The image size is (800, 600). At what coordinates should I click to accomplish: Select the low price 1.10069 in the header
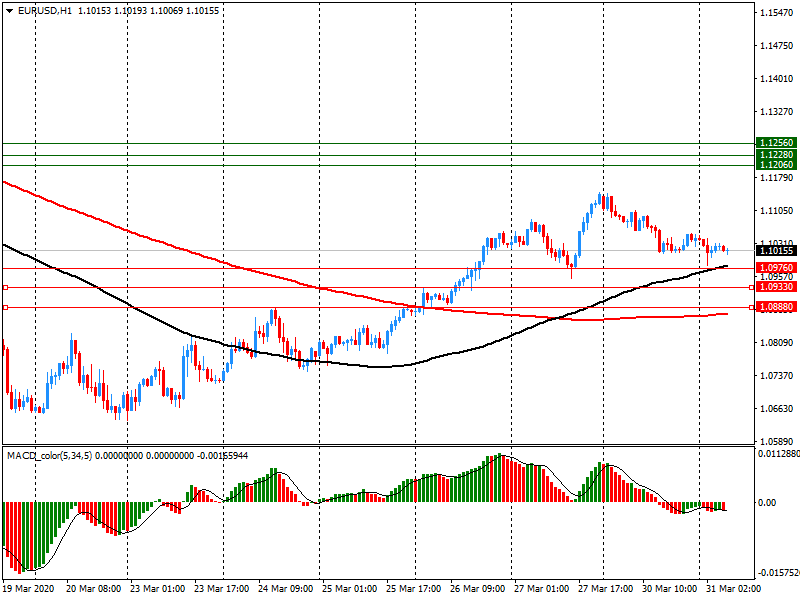[166, 11]
